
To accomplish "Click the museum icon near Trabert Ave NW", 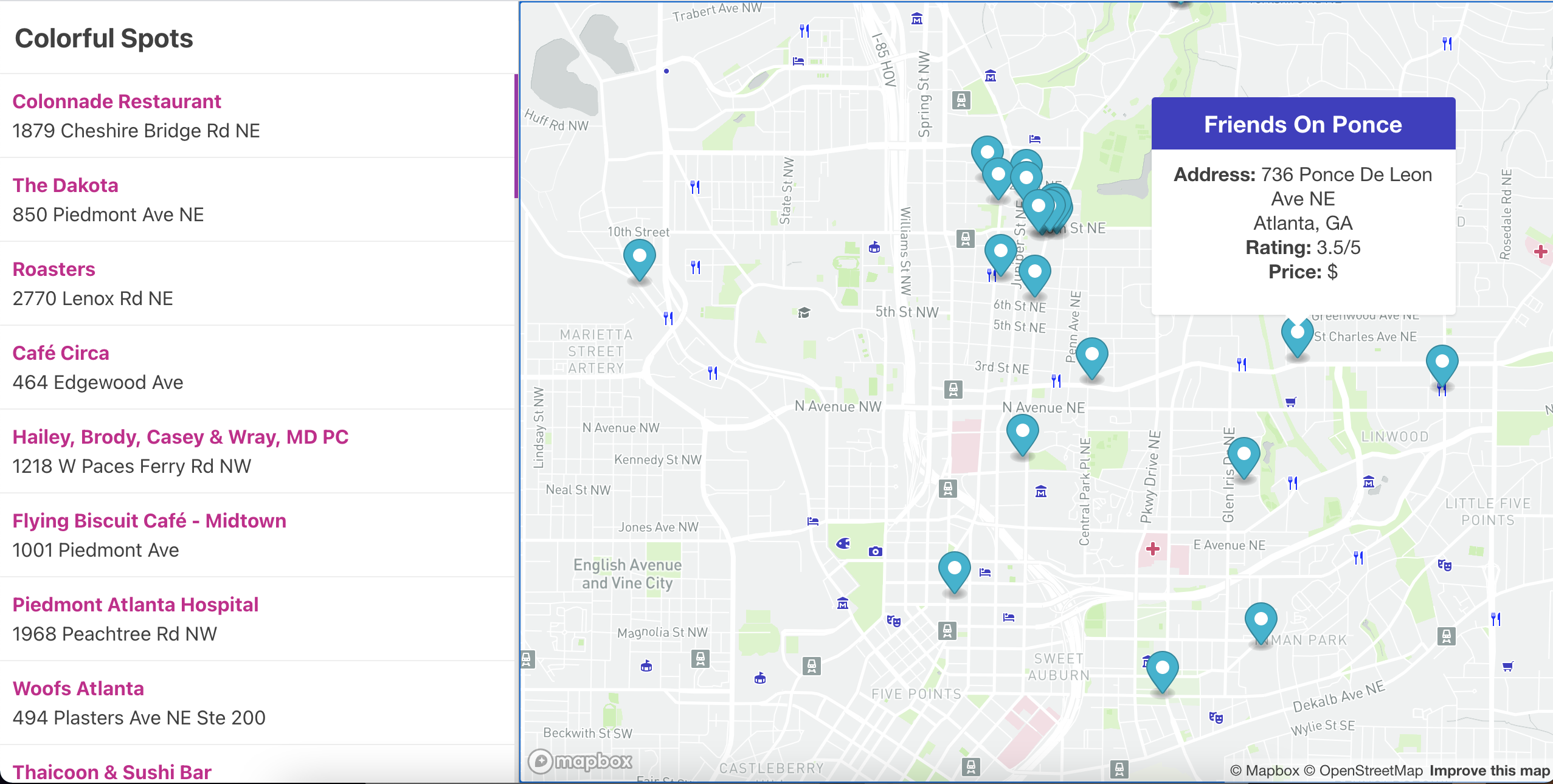I will [917, 19].
